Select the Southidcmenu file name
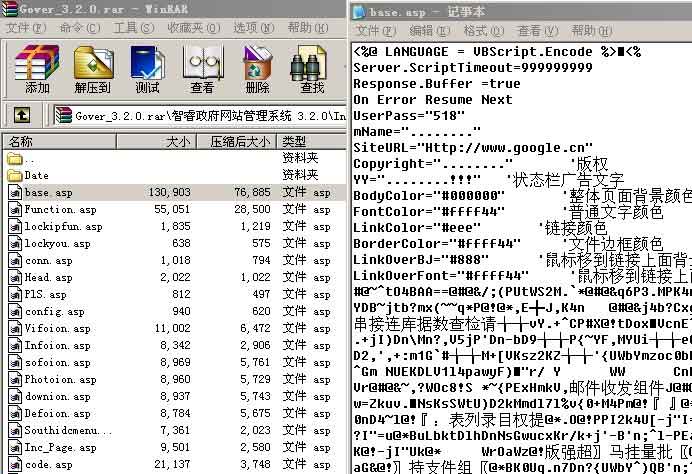This screenshot has width=692, height=474. click(68, 430)
